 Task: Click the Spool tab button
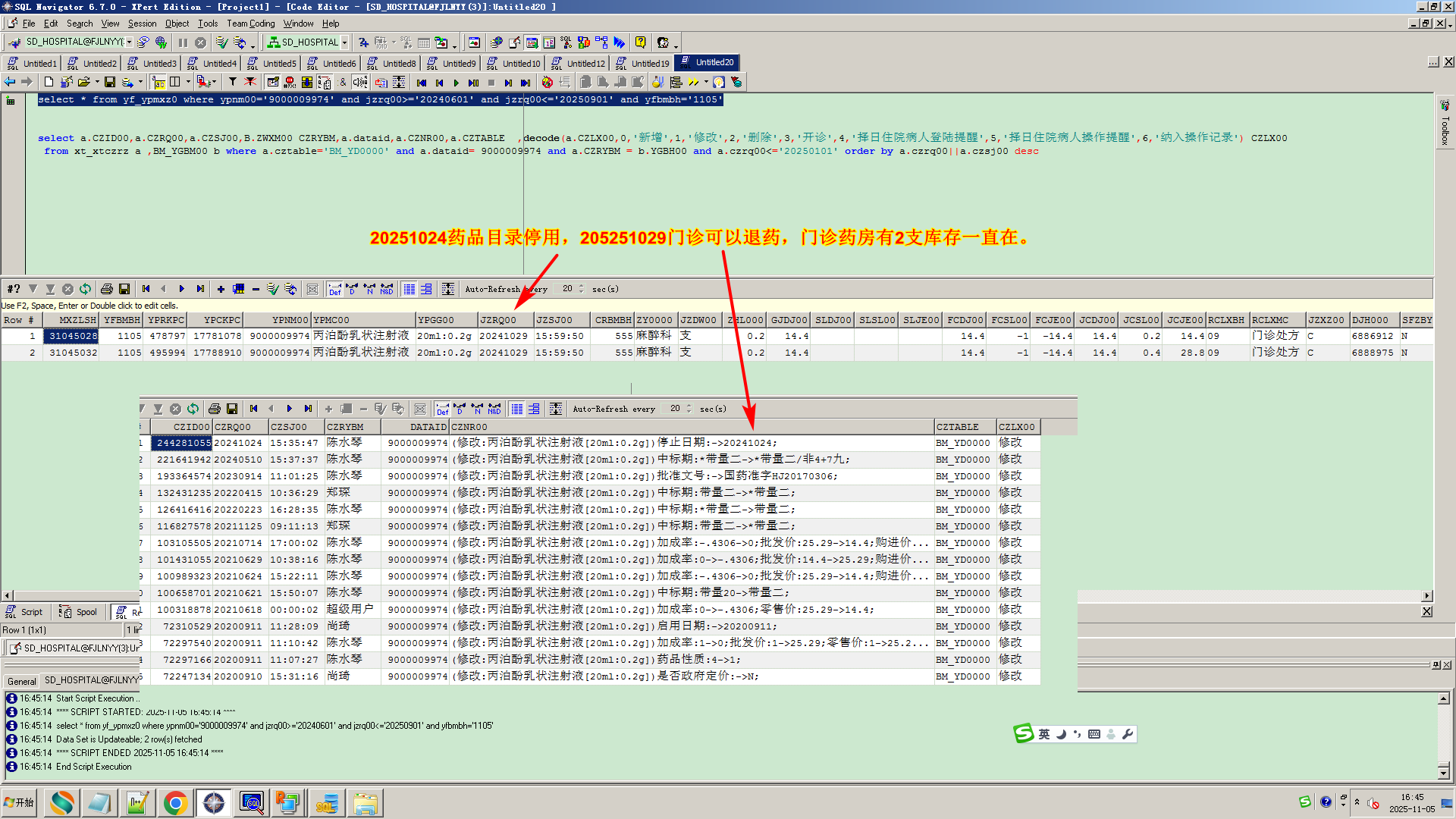pyautogui.click(x=79, y=612)
